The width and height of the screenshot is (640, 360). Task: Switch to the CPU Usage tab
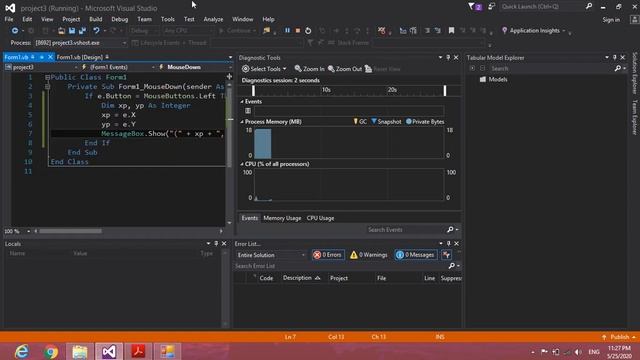point(320,218)
